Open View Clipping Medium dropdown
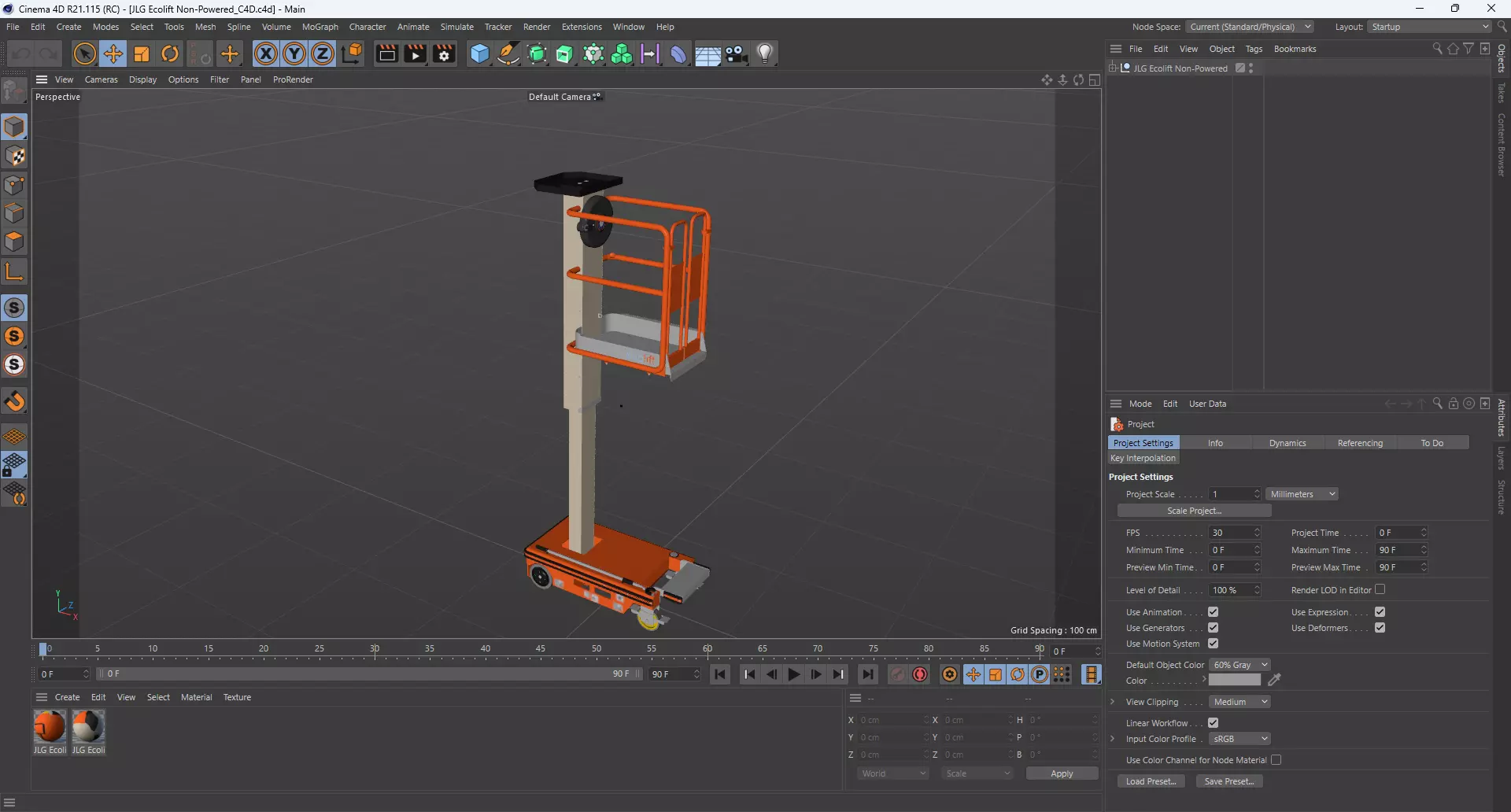 [x=1239, y=702]
